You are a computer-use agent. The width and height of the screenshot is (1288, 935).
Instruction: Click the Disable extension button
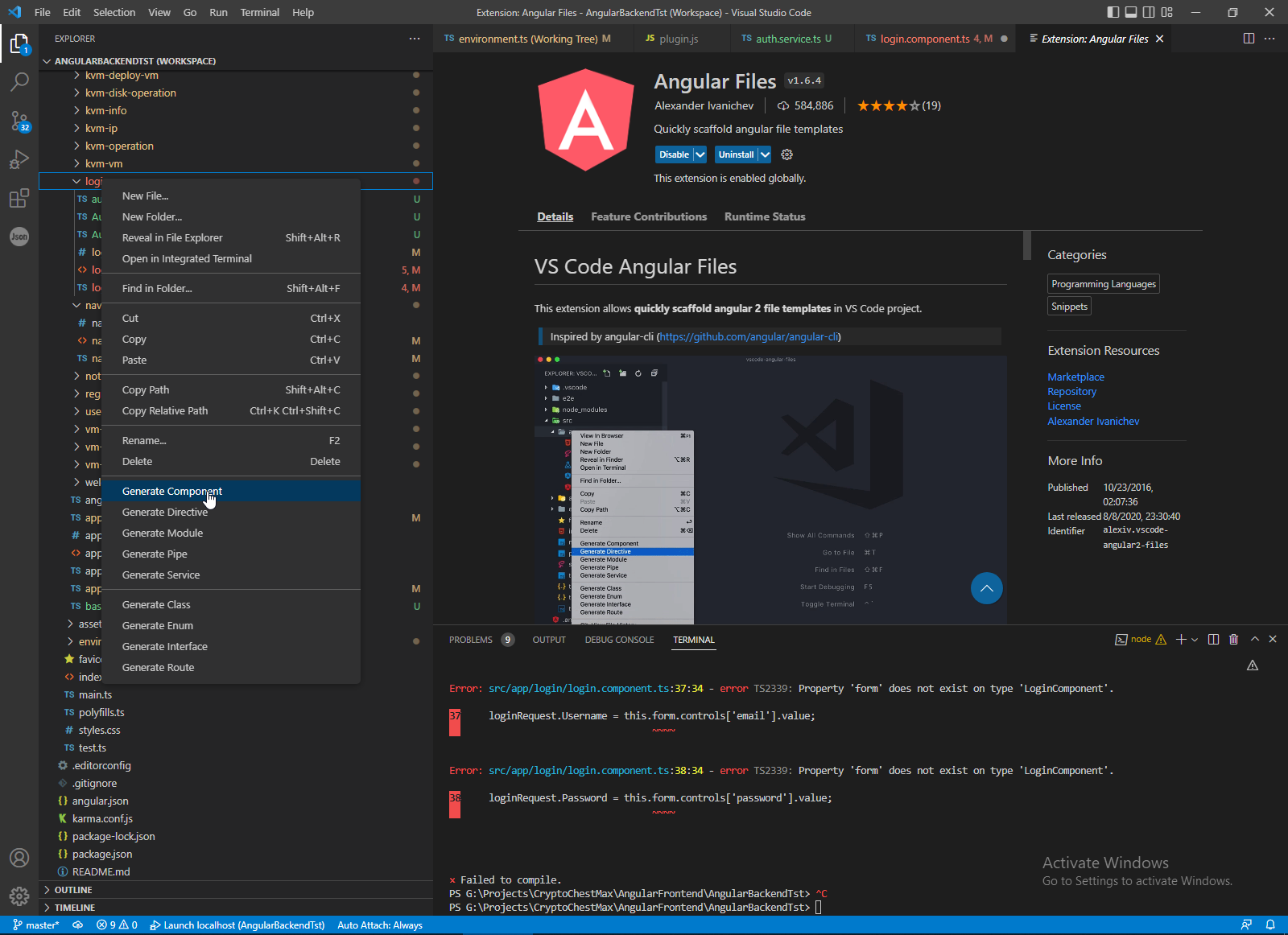coord(675,154)
